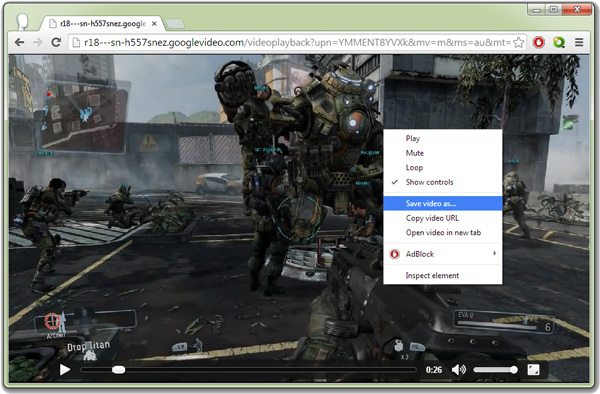Close the googlevideo browser tab
Screen dimensions: 600x394
click(x=154, y=24)
